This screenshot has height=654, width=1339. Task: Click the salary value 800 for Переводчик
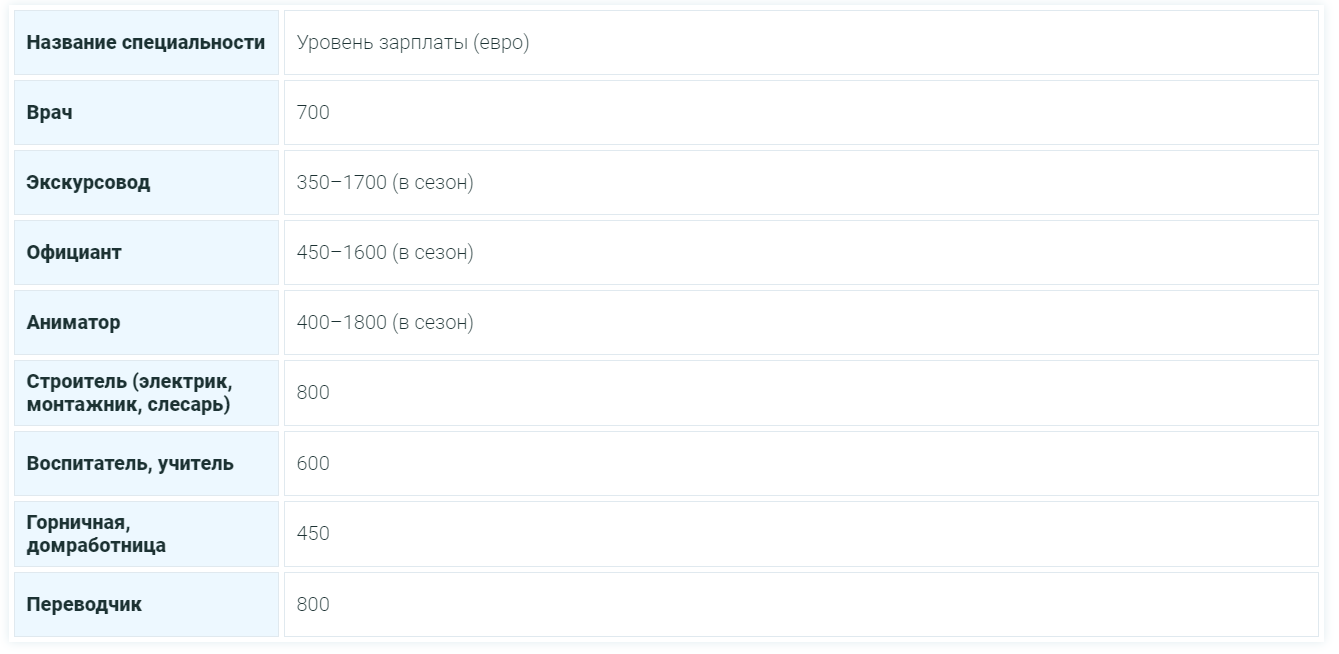(313, 605)
